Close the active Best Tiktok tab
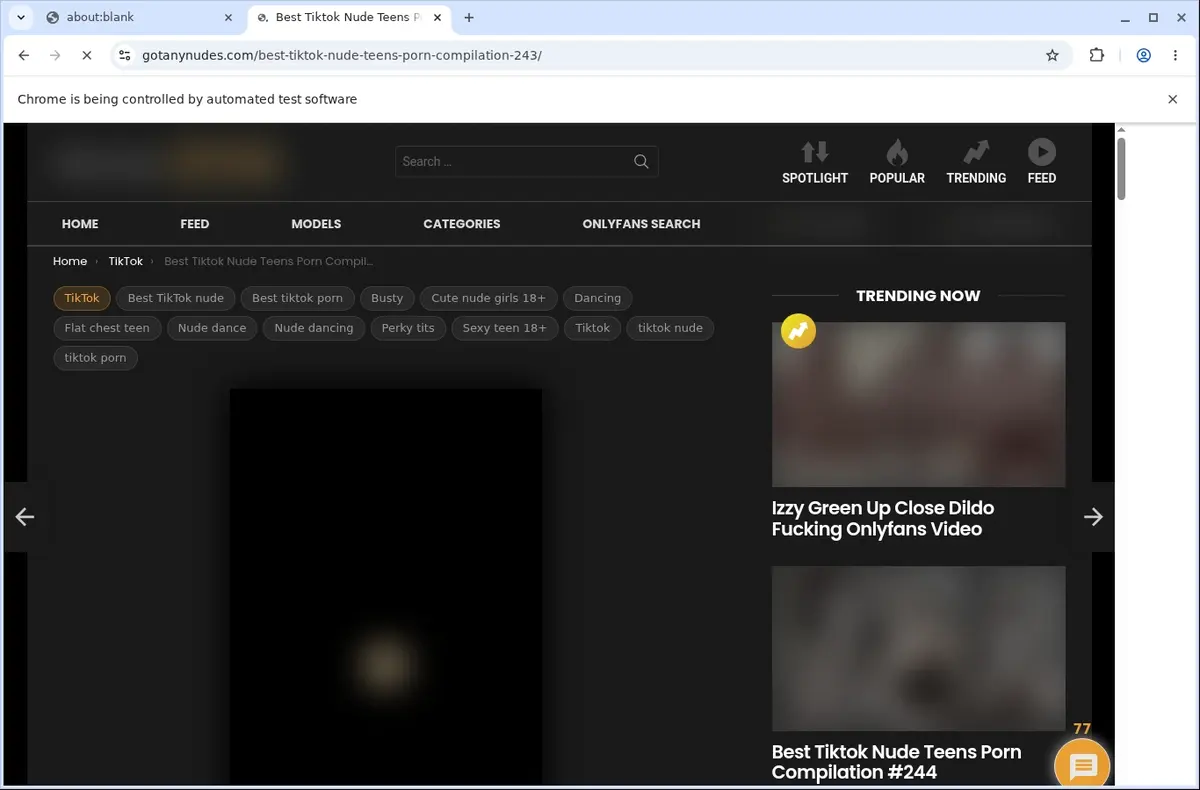The width and height of the screenshot is (1200, 790). (x=438, y=17)
